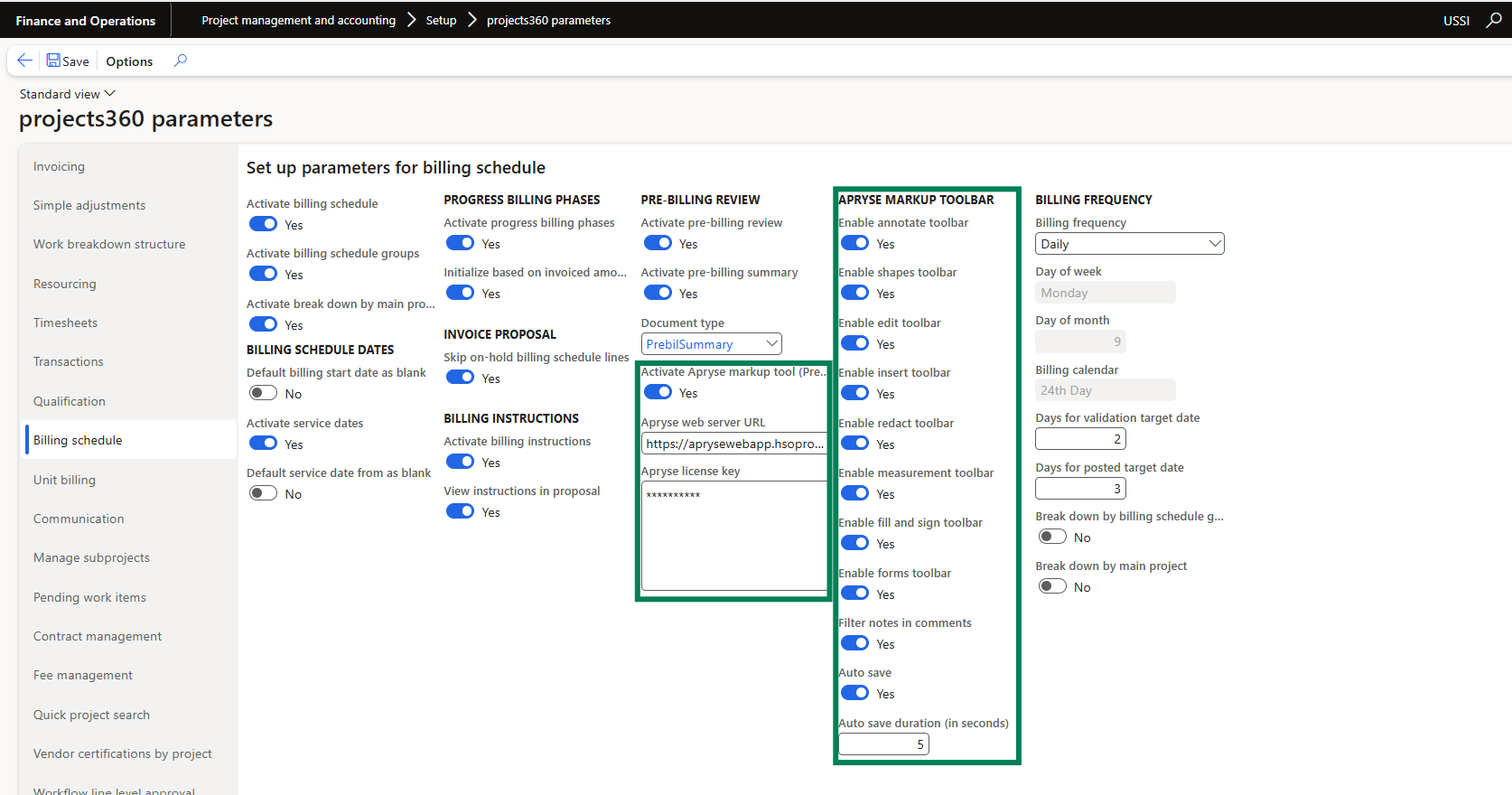Click the Days for validation target date field

click(x=1080, y=439)
